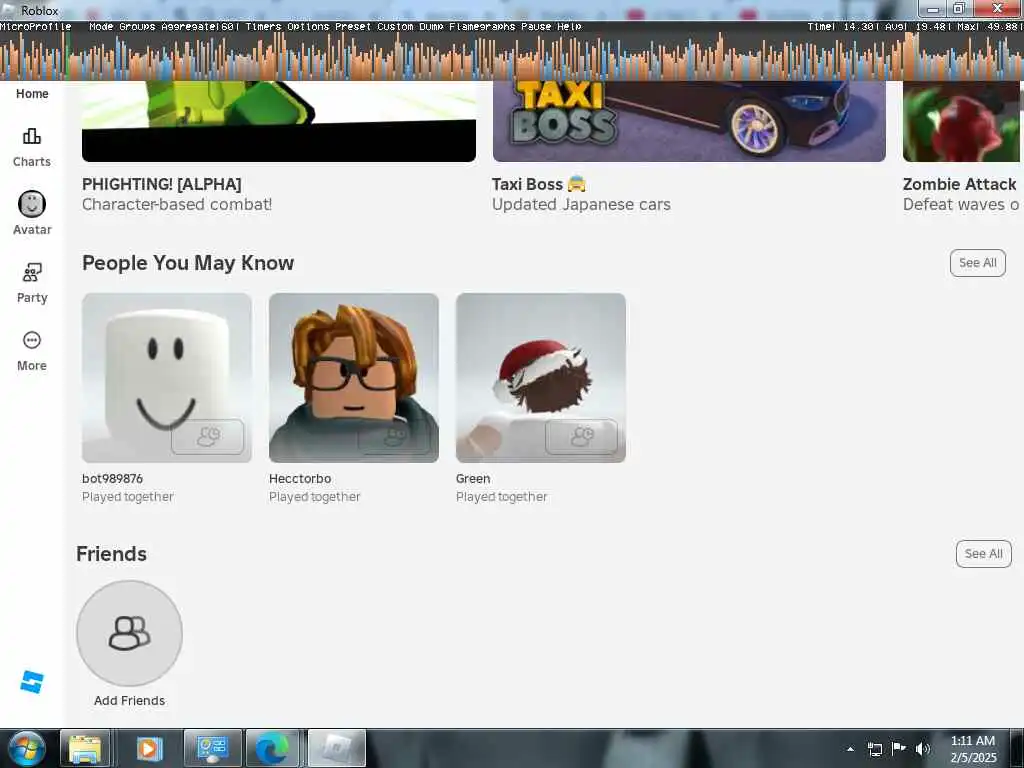Image resolution: width=1024 pixels, height=768 pixels.
Task: Click MicroProfile Dump menu
Action: (x=431, y=27)
